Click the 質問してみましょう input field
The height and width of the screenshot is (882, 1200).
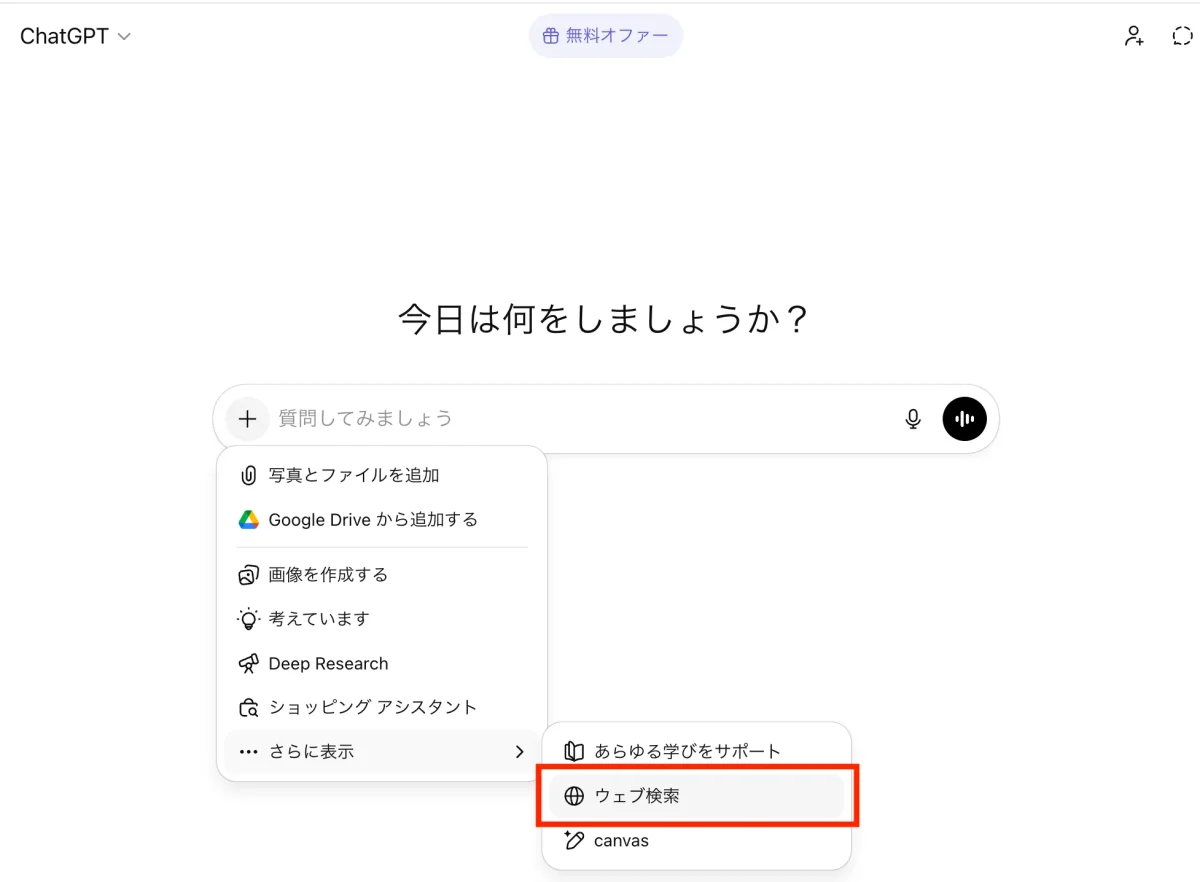580,419
